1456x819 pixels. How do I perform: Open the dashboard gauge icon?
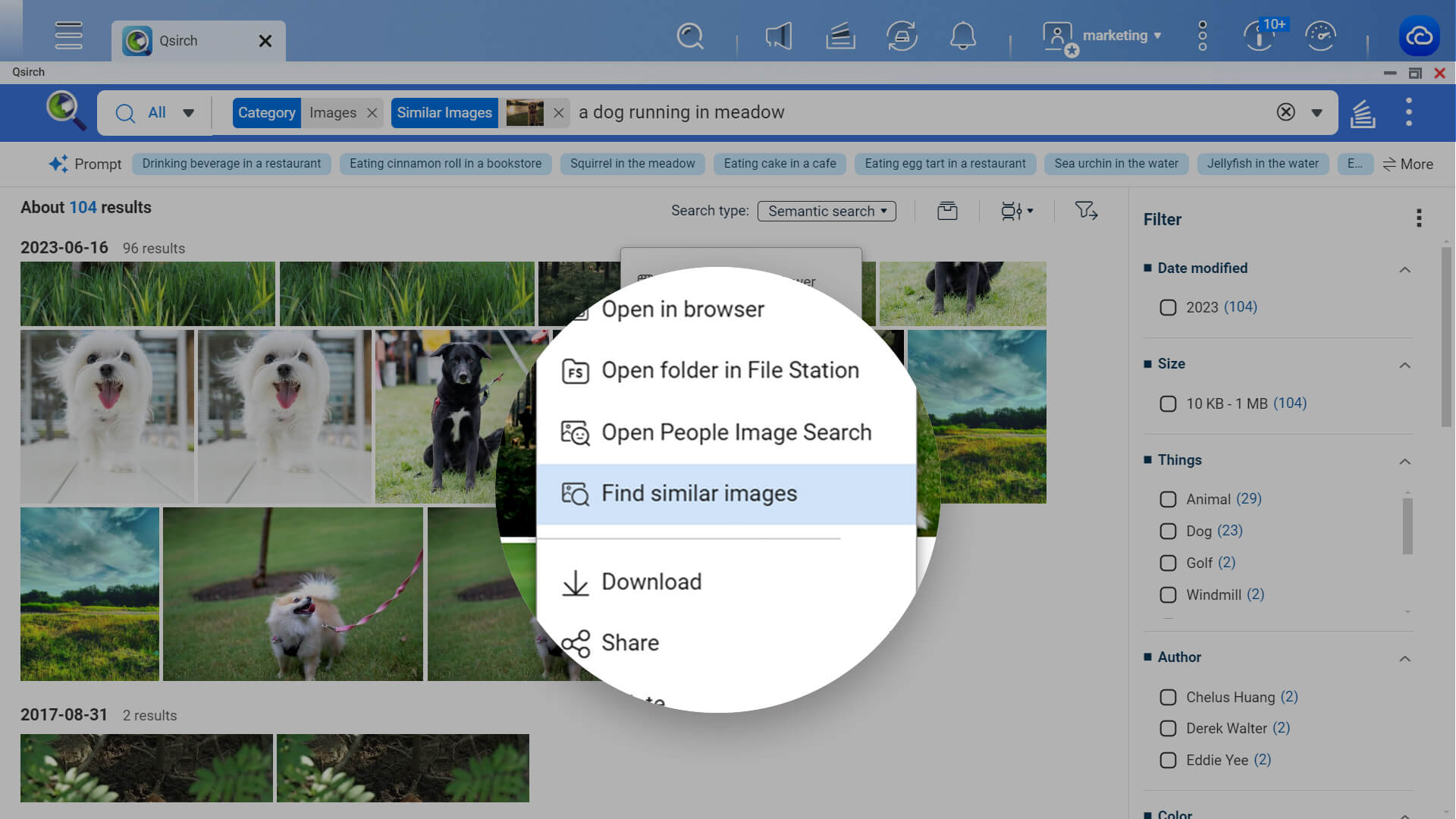point(1320,36)
